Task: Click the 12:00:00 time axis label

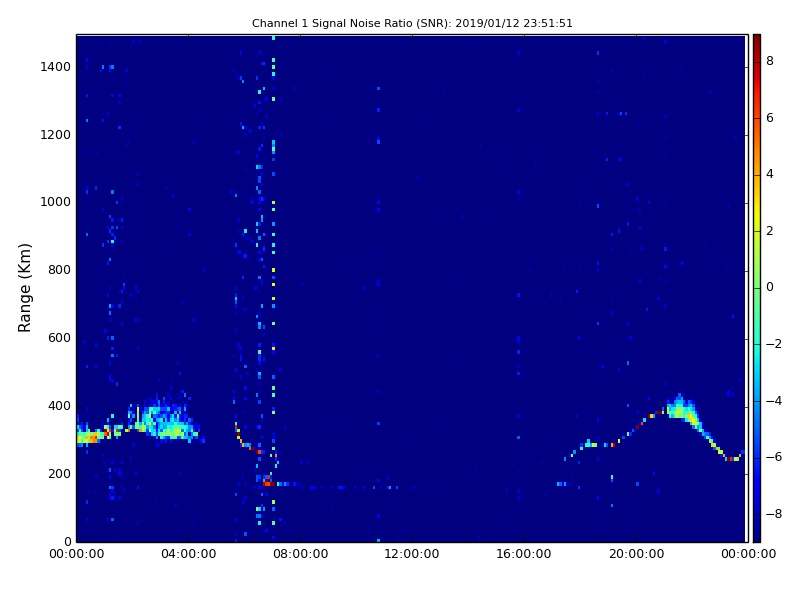Action: [x=412, y=554]
